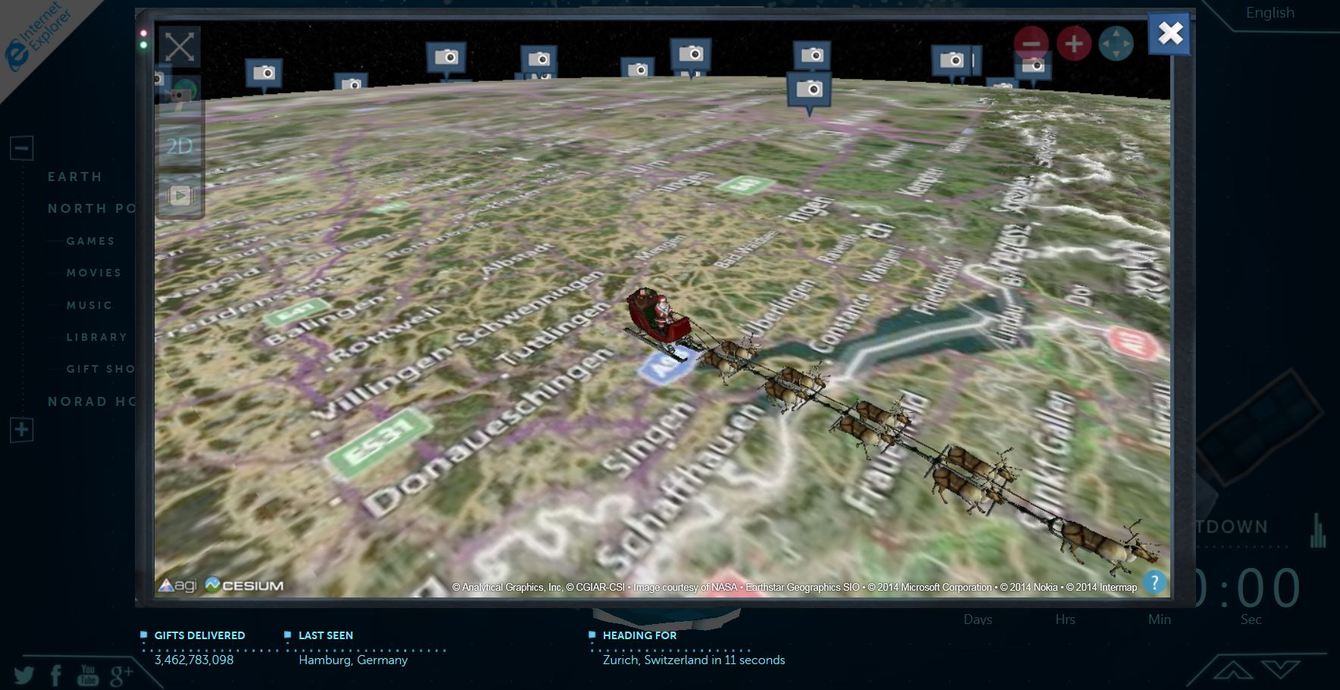
Task: Open the NORTH POLE menu item
Action: click(92, 209)
